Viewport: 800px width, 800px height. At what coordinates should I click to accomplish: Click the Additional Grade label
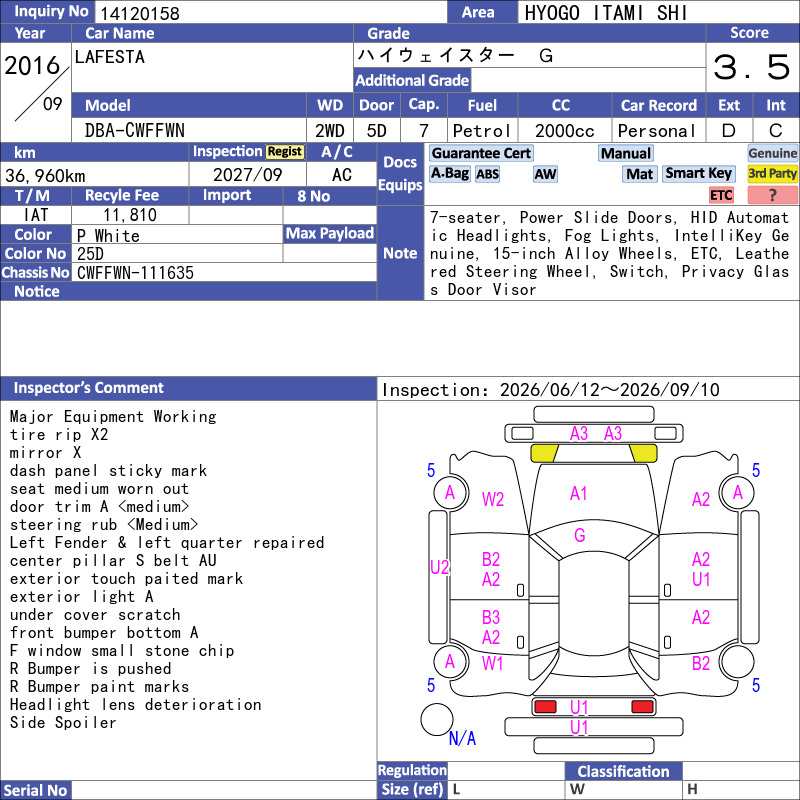click(412, 80)
